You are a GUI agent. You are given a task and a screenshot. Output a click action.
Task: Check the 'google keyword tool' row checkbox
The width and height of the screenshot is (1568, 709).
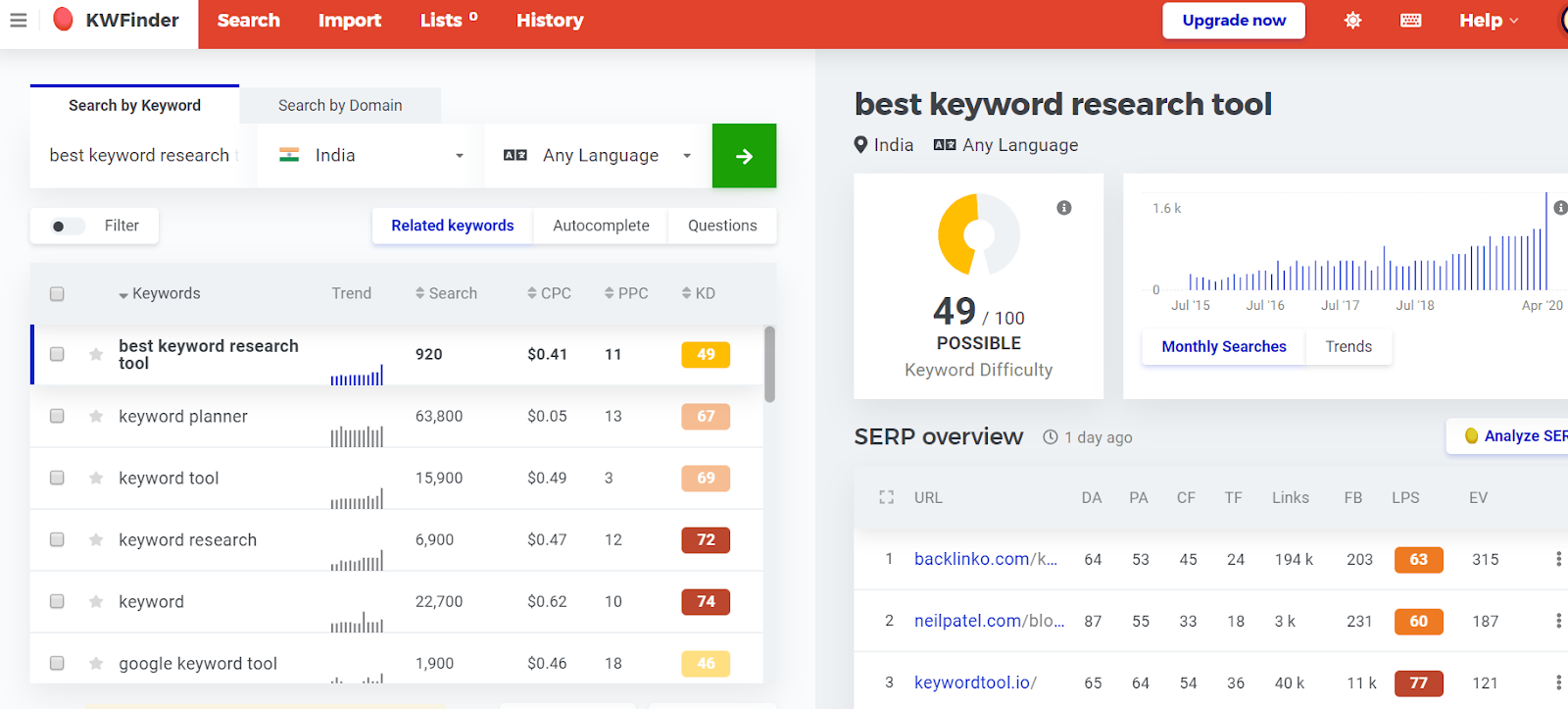point(57,663)
